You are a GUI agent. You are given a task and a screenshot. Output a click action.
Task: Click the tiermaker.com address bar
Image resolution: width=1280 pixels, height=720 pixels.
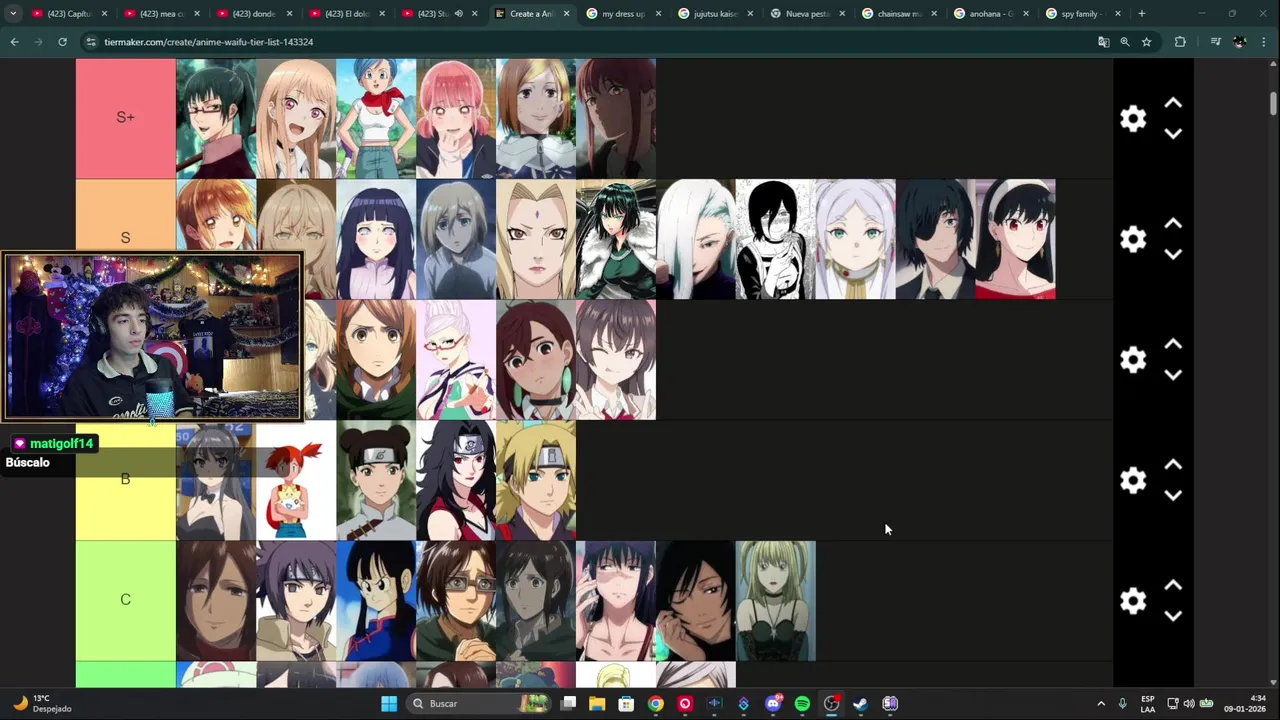tap(590, 42)
